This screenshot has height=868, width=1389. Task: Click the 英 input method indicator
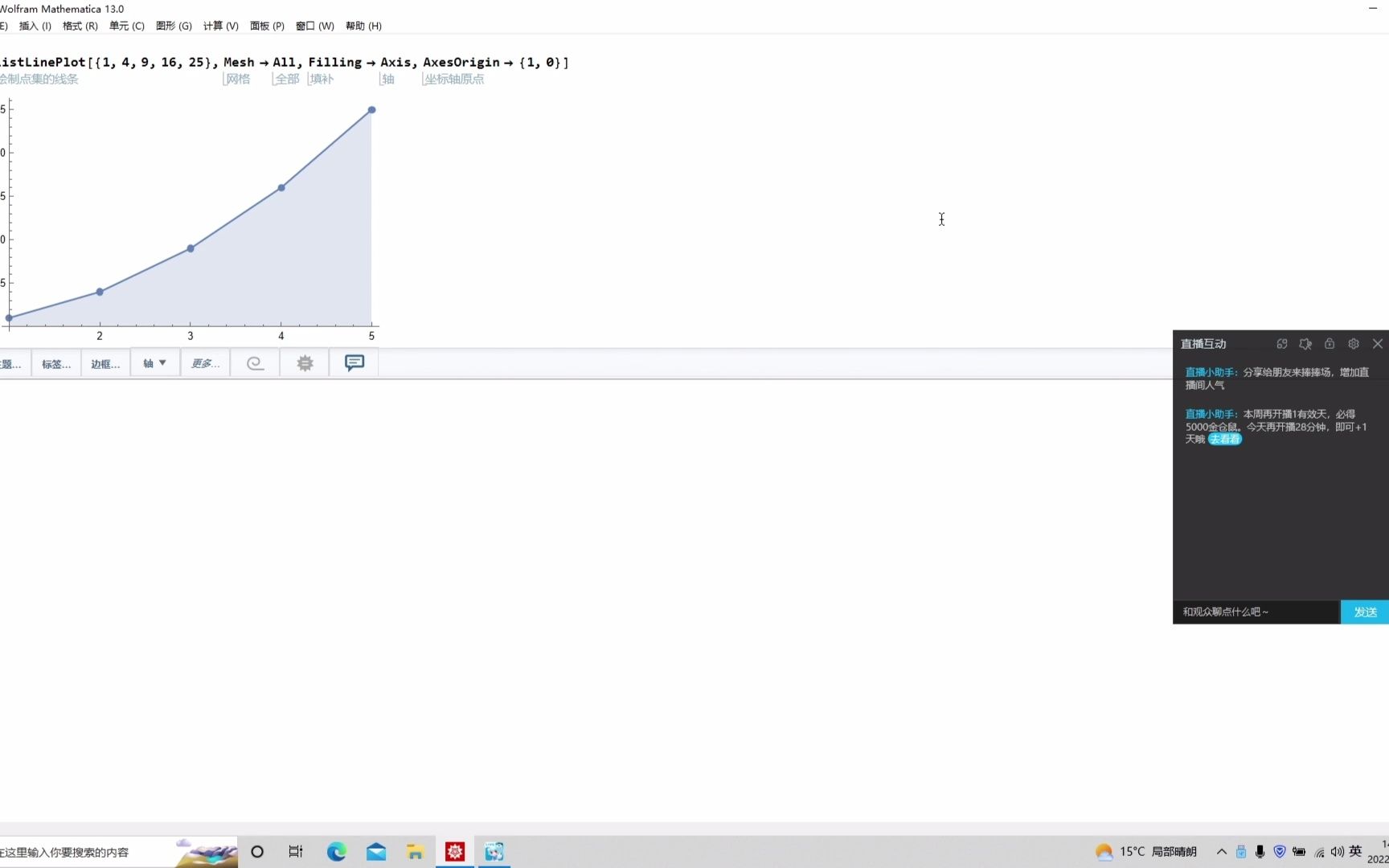pyautogui.click(x=1355, y=851)
